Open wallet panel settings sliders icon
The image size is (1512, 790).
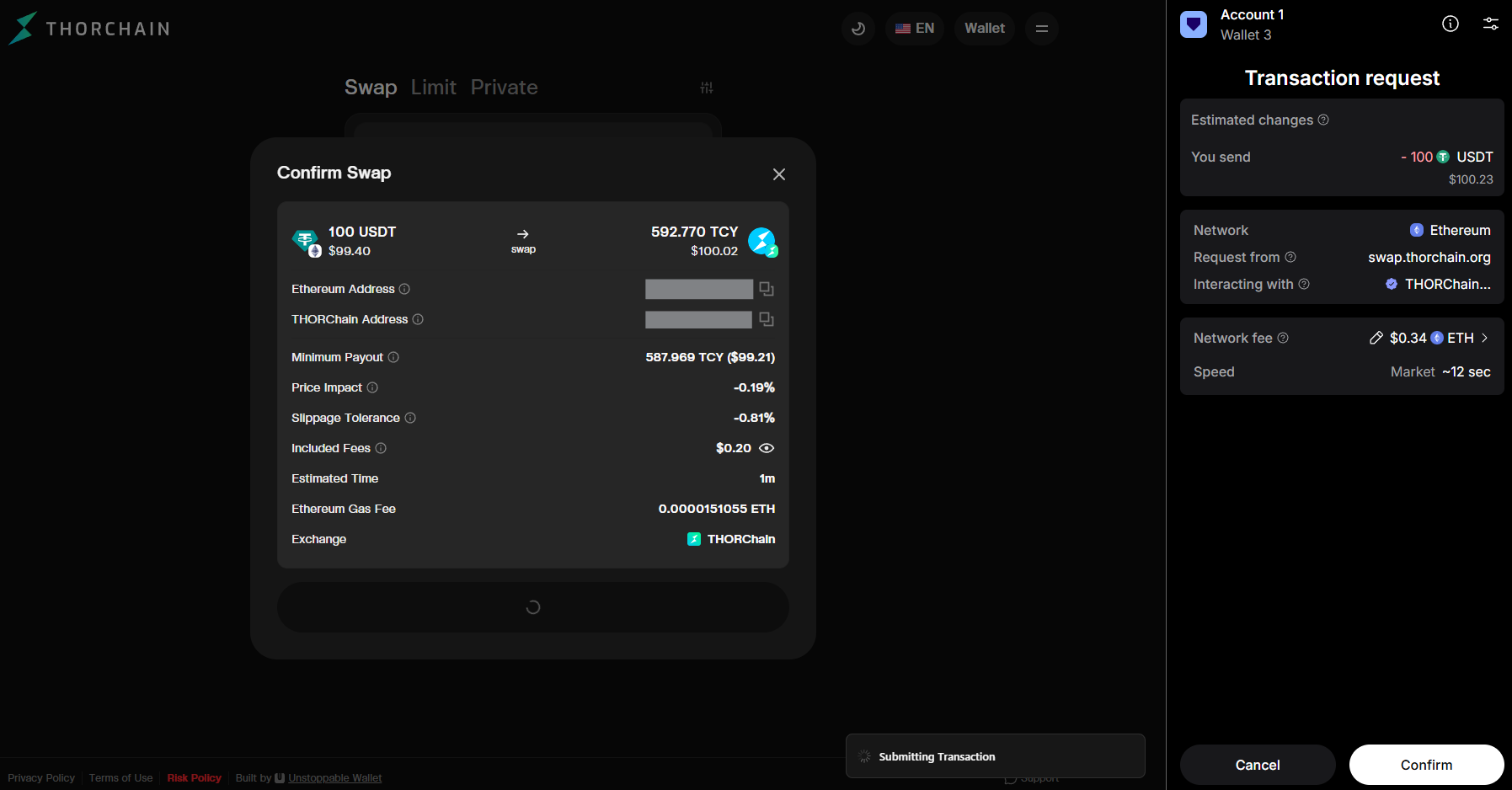[x=1491, y=24]
